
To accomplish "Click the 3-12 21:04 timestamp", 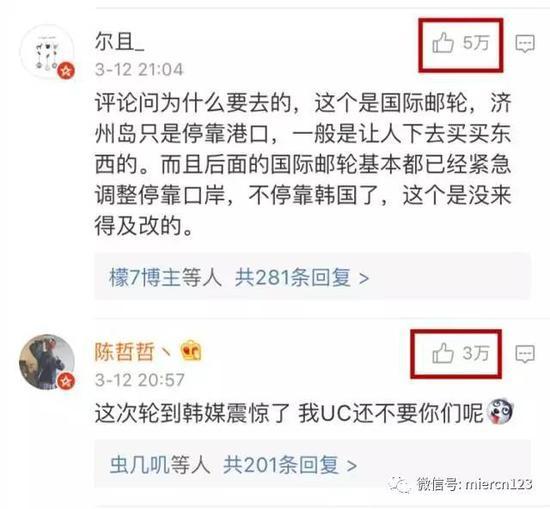I will click(139, 69).
